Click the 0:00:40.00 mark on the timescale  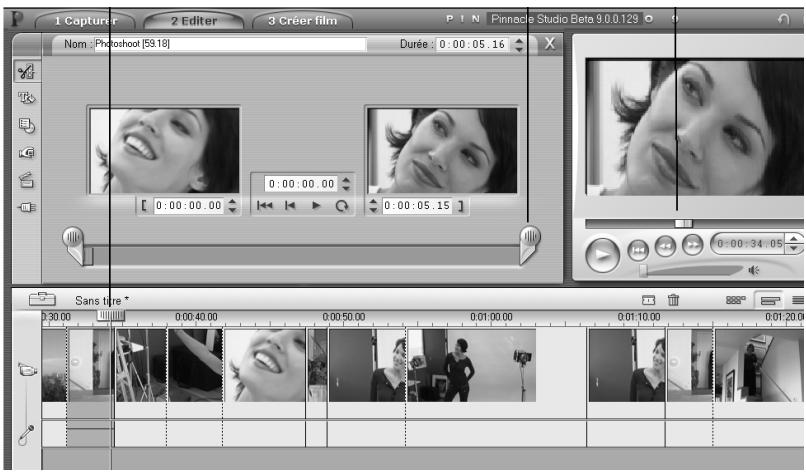[x=196, y=317]
